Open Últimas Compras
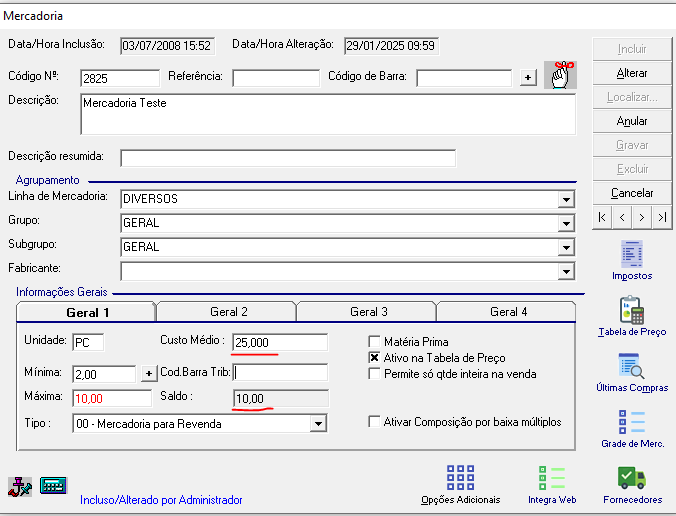 [632, 366]
